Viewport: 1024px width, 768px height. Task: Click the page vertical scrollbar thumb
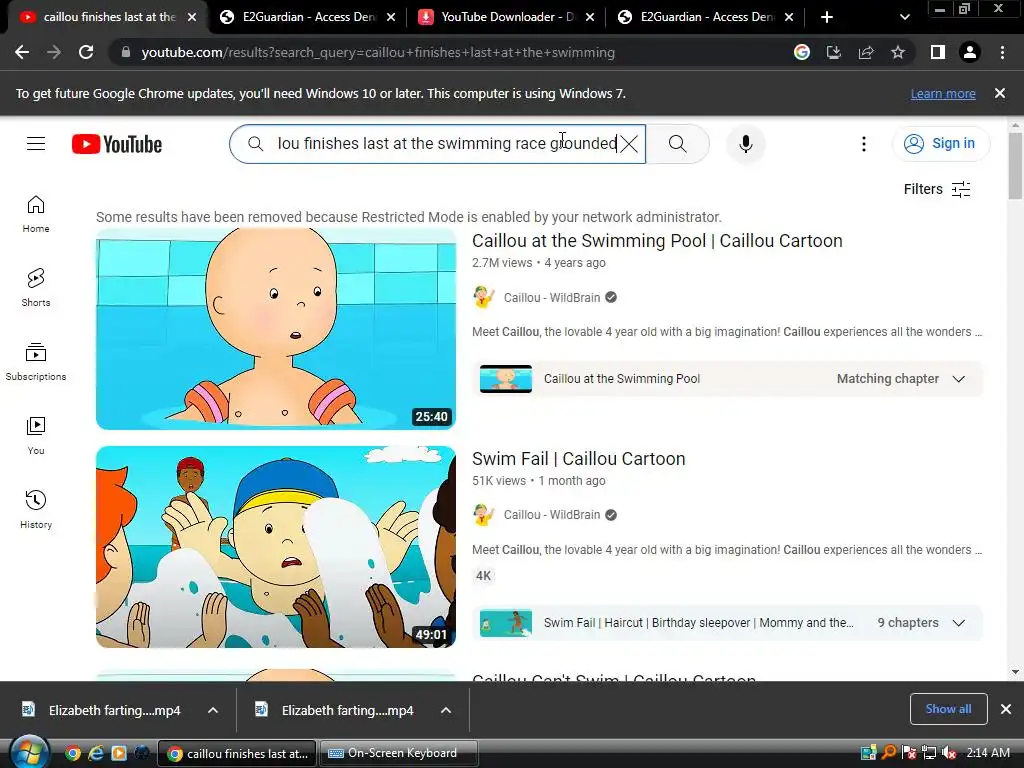pos(1015,167)
